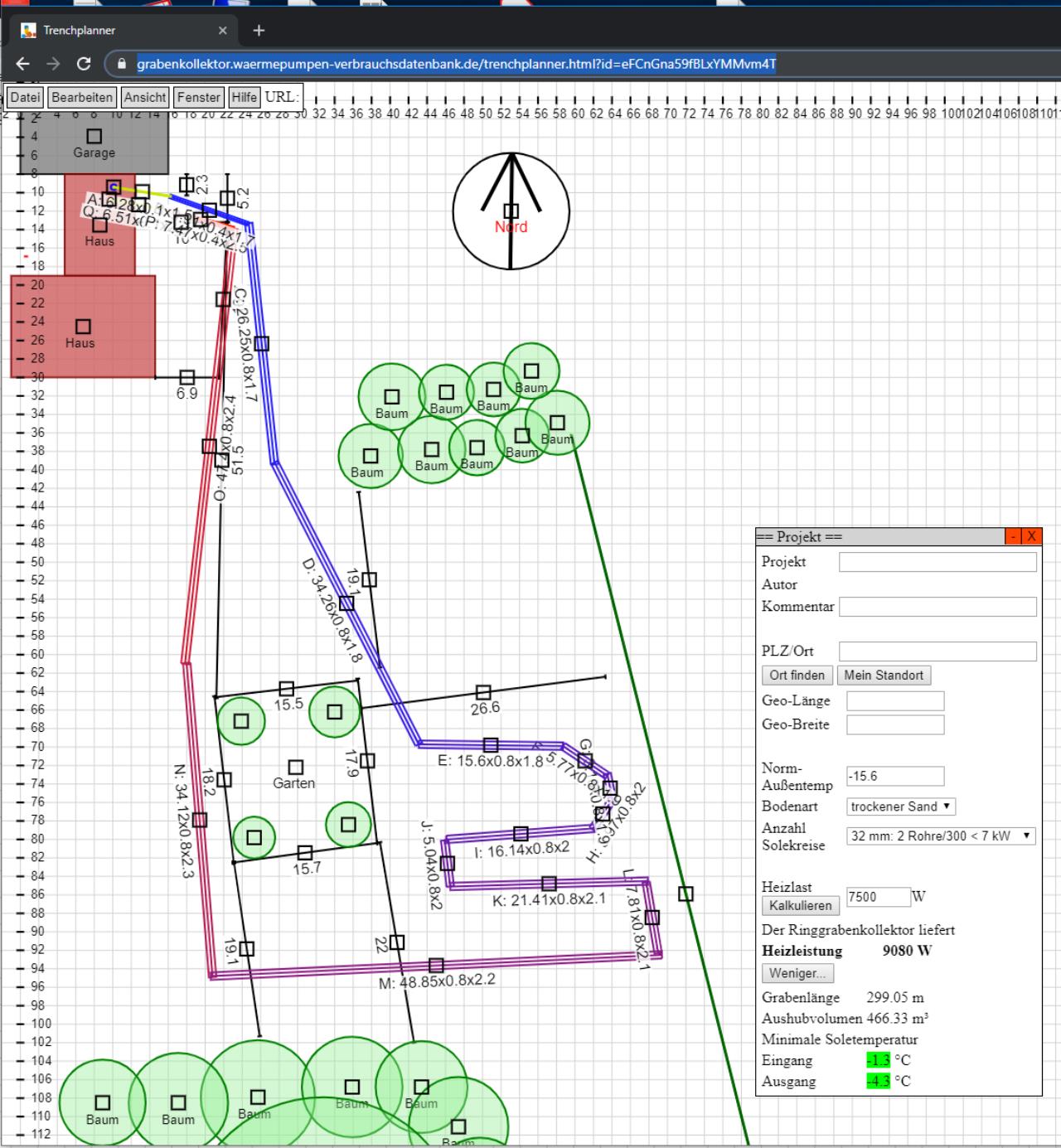This screenshot has height=1148, width=1061.
Task: Select trench segment M handle
Action: (x=436, y=966)
